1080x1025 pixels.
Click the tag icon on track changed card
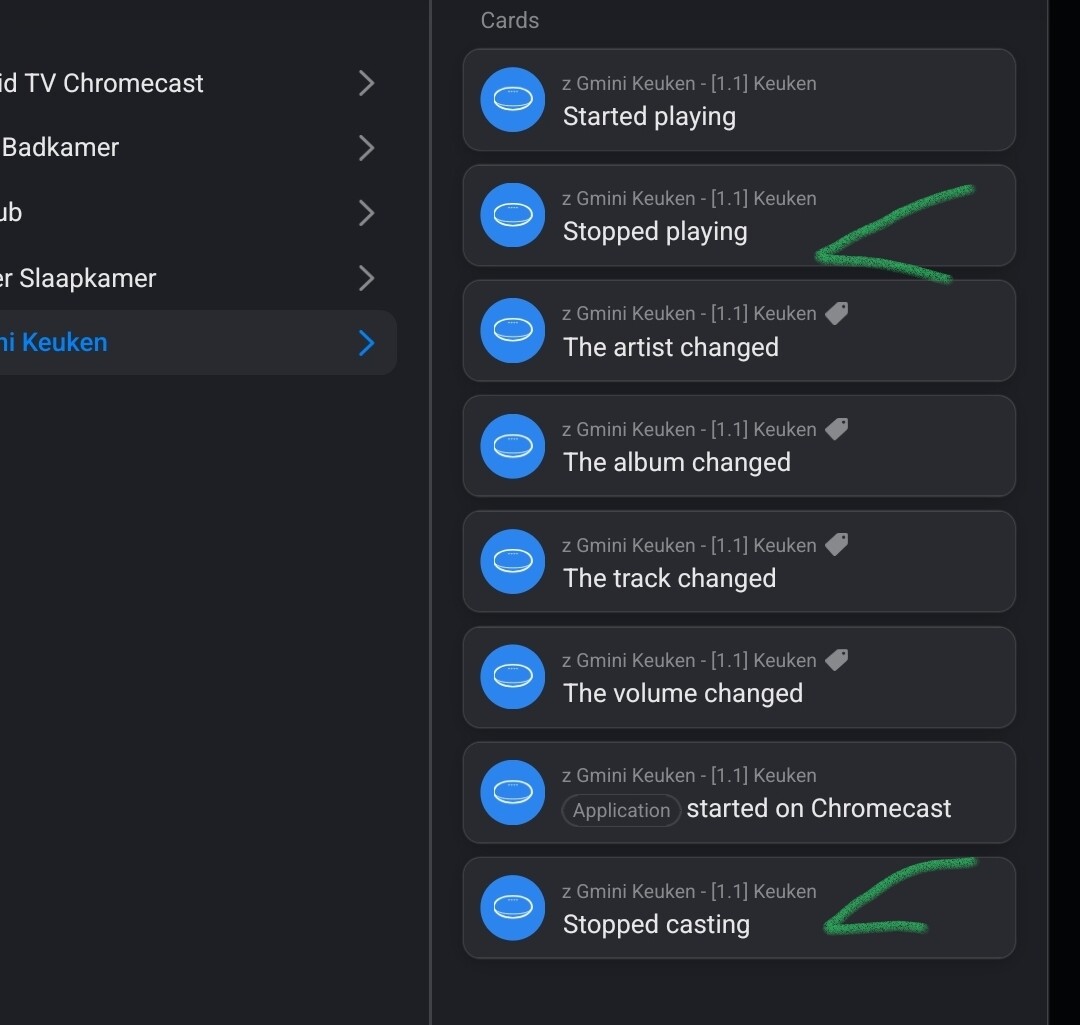837,545
